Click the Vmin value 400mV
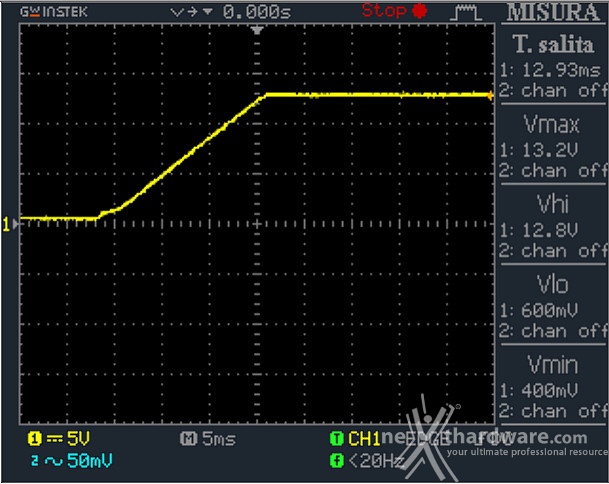 click(550, 390)
